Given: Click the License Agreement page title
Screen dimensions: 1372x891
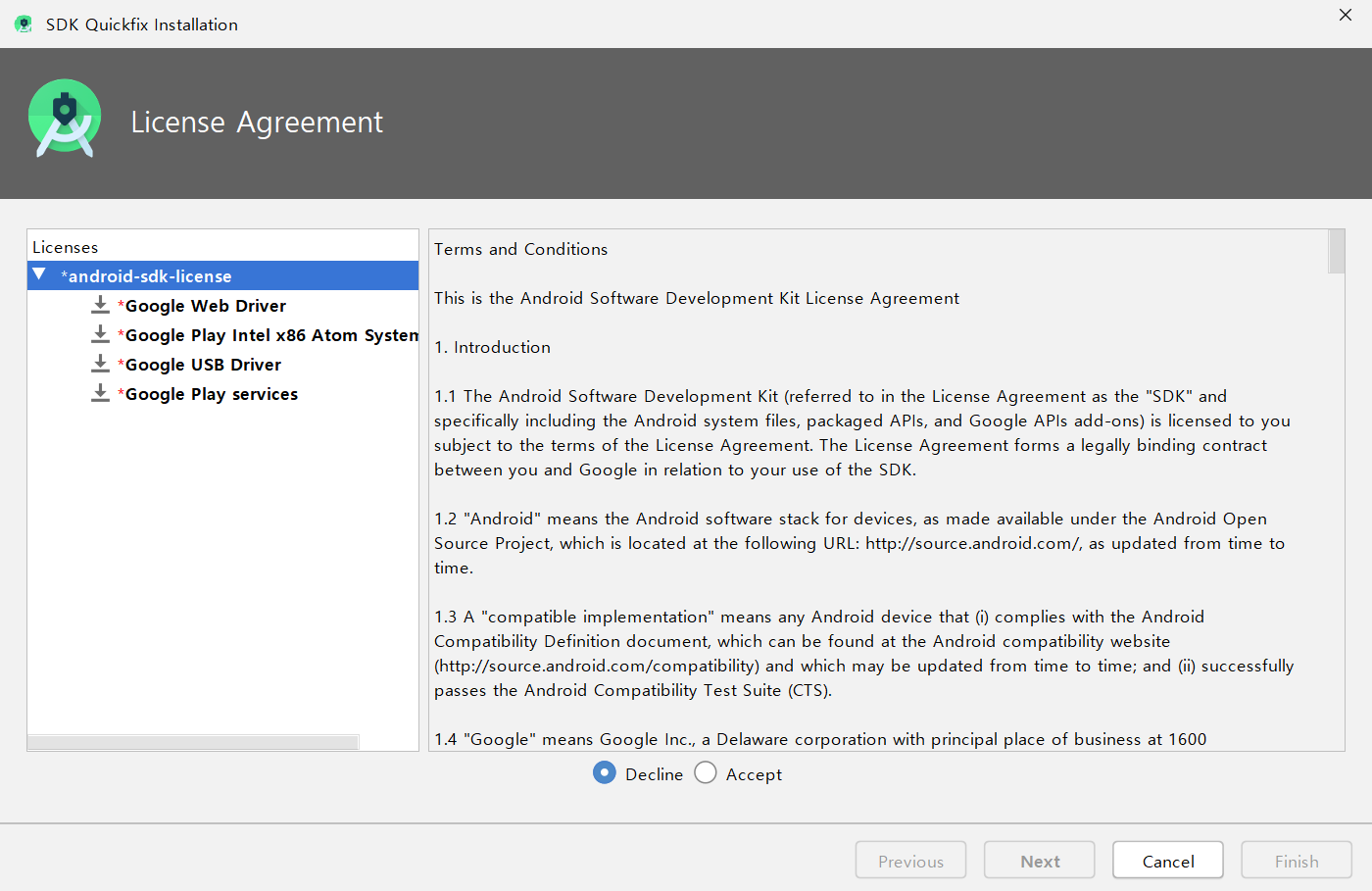Looking at the screenshot, I should 257,122.
